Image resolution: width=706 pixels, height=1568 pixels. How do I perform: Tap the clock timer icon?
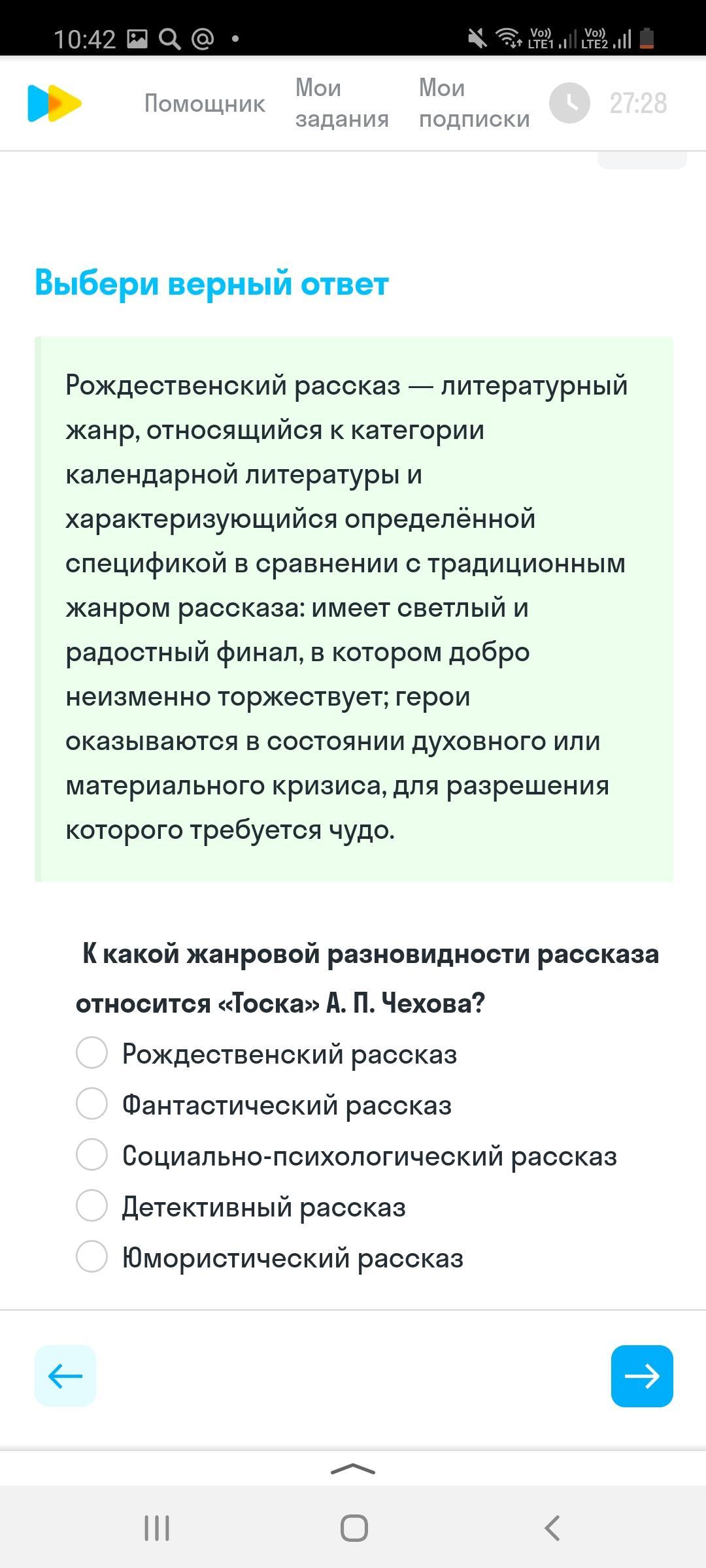click(x=569, y=103)
